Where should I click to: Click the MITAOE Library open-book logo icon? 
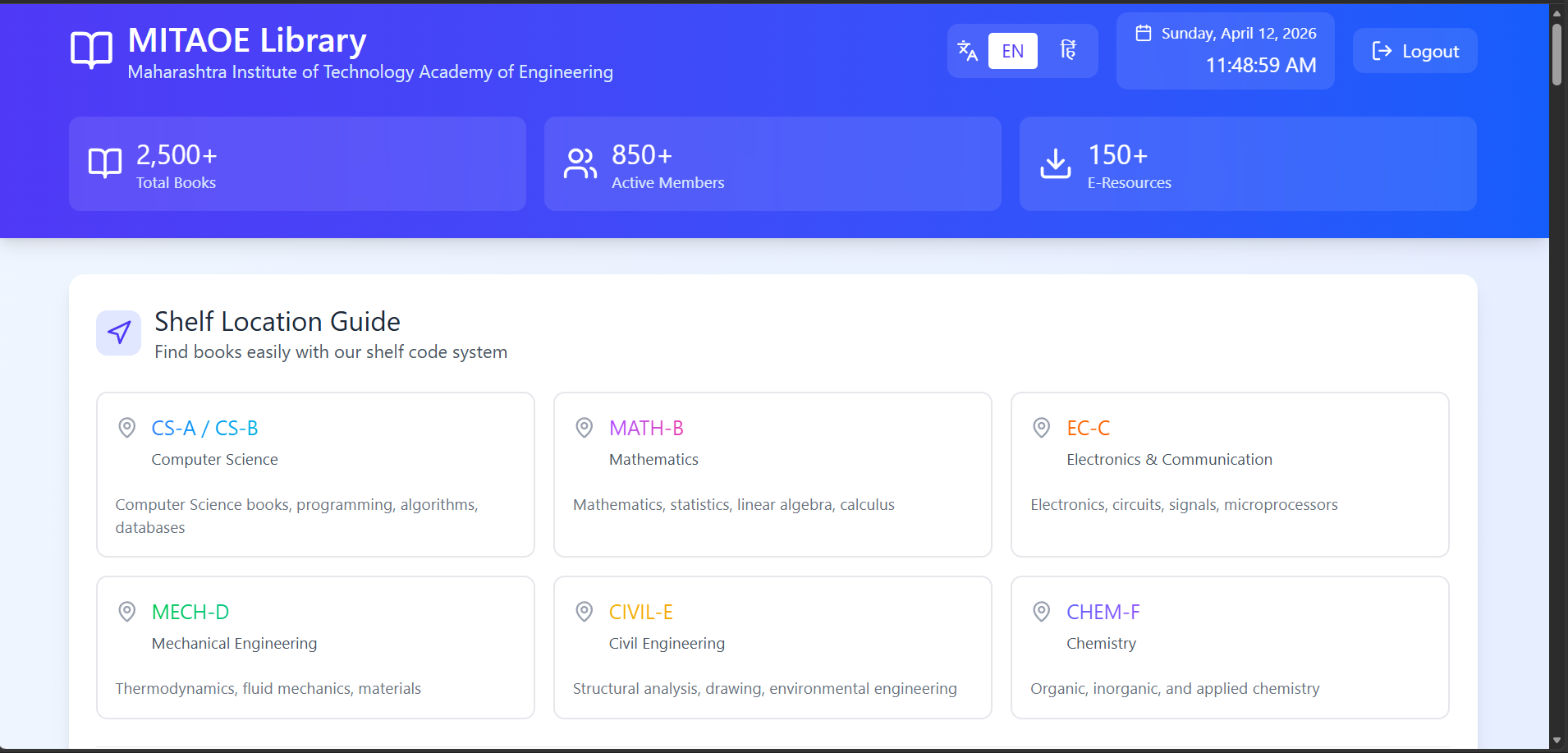[x=91, y=50]
